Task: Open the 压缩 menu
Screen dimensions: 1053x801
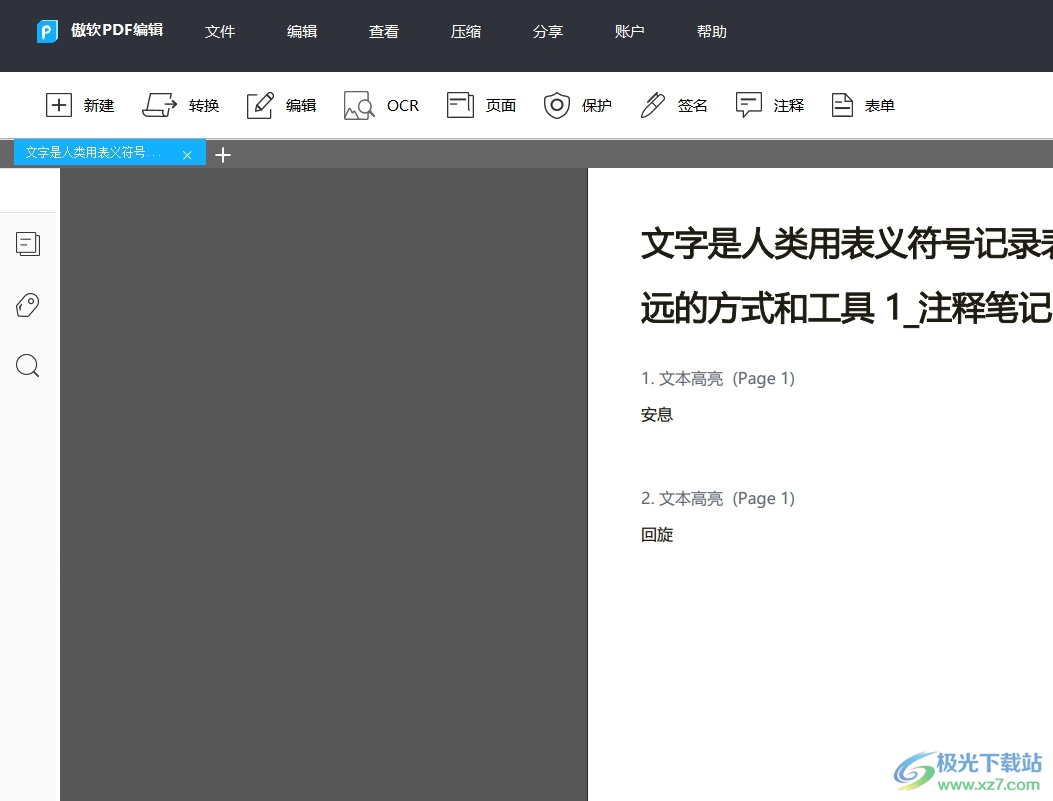Action: (466, 32)
